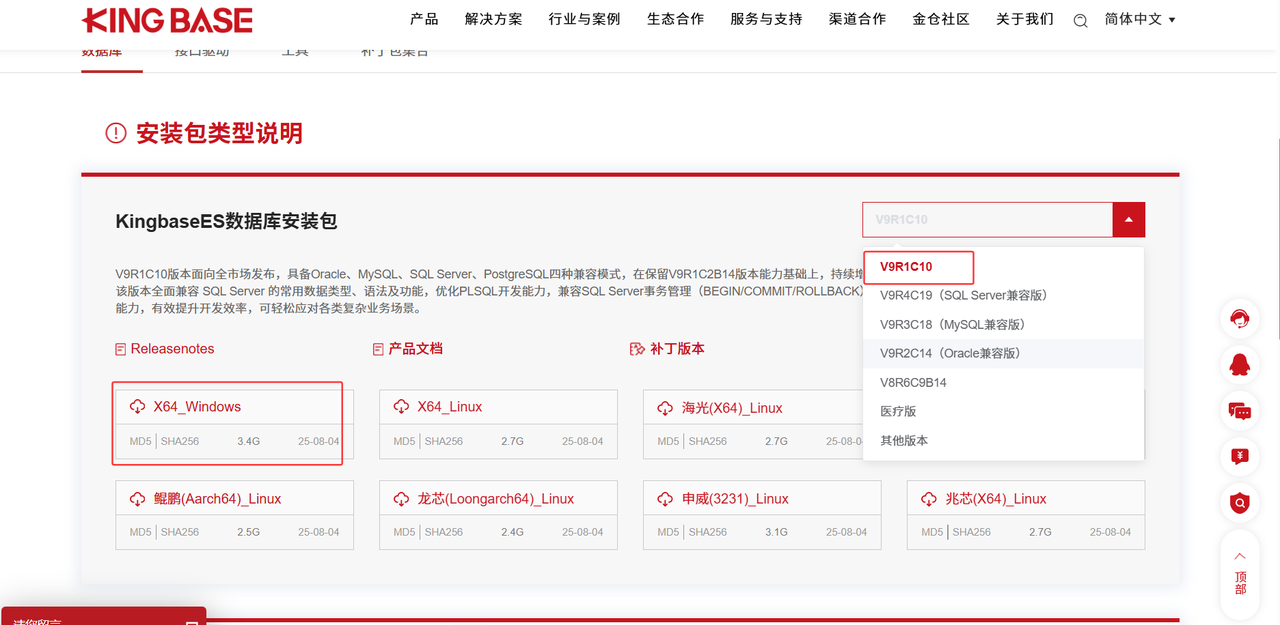The width and height of the screenshot is (1280, 625).
Task: Expand the 简体中文 language dropdown
Action: tap(1140, 19)
